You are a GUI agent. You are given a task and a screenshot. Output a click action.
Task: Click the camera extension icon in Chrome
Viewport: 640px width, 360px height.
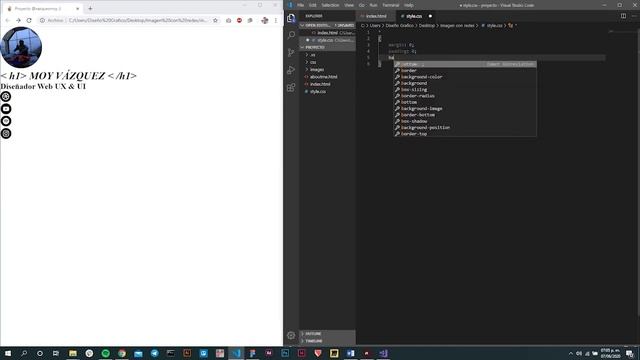point(229,20)
